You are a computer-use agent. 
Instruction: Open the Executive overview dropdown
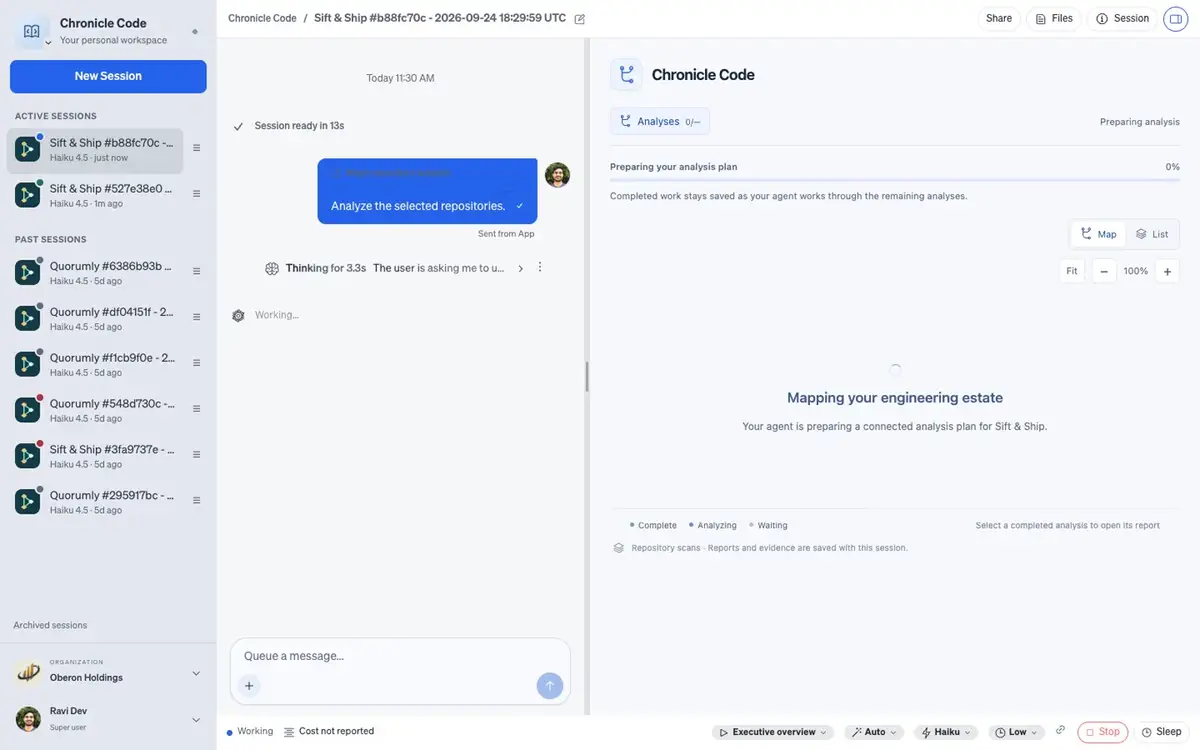[x=772, y=732]
